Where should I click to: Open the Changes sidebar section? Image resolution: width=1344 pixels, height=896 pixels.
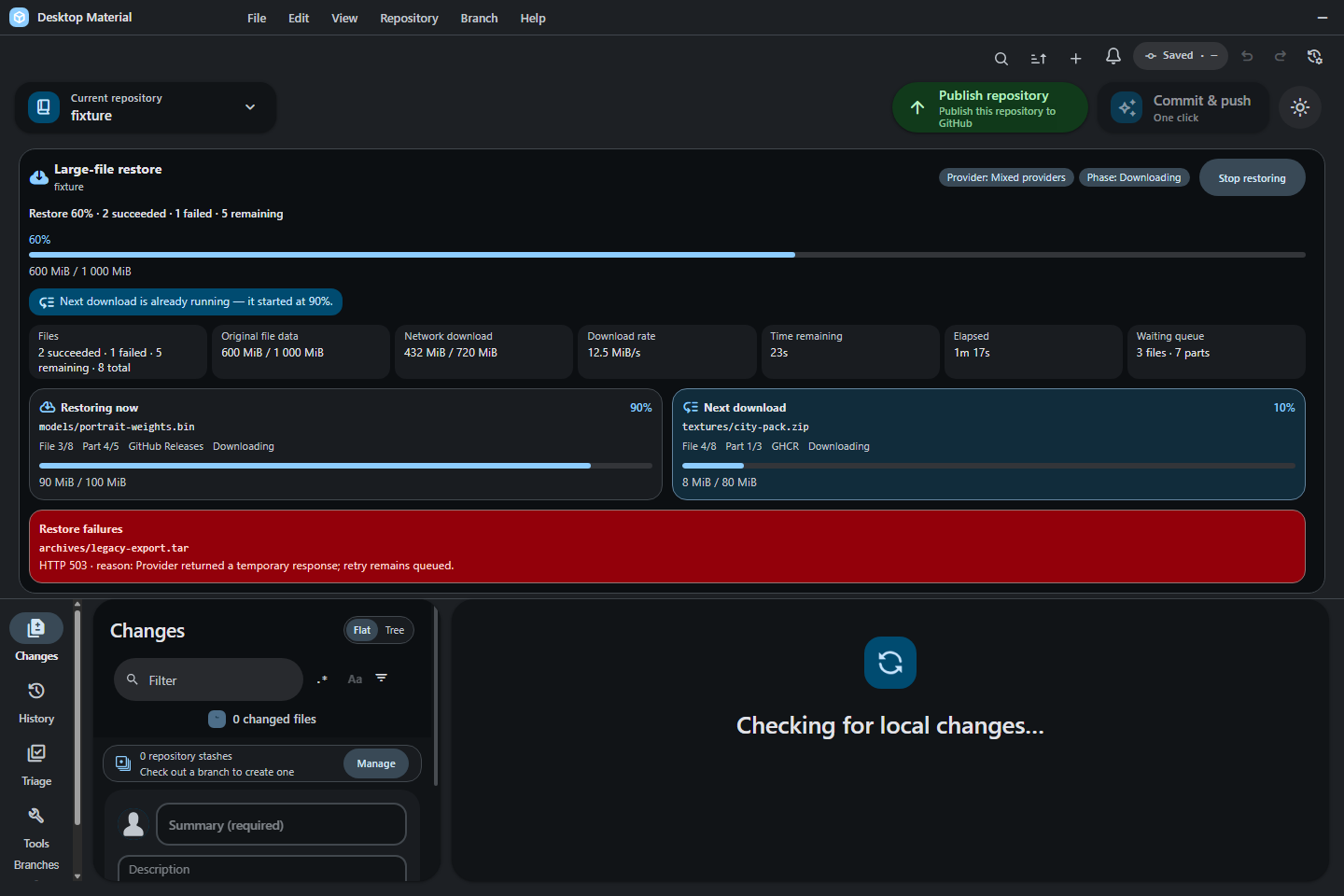36,638
